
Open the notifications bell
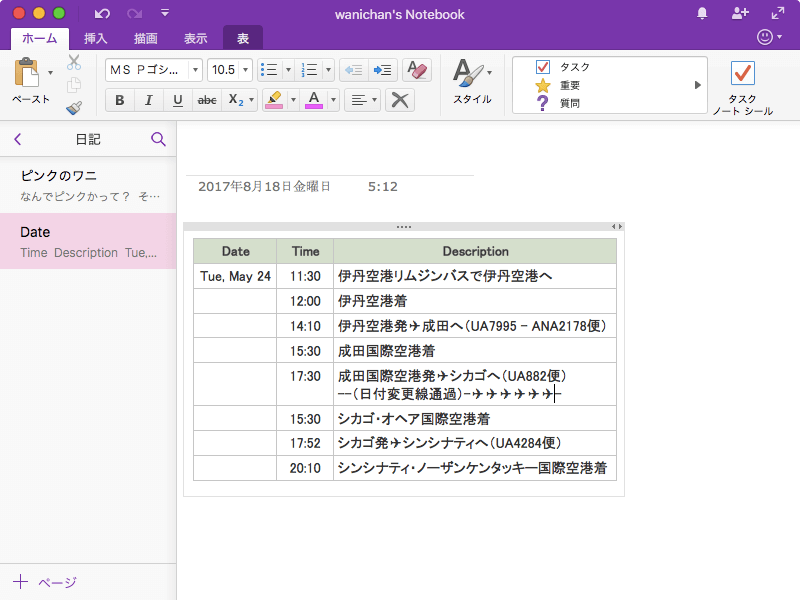702,14
